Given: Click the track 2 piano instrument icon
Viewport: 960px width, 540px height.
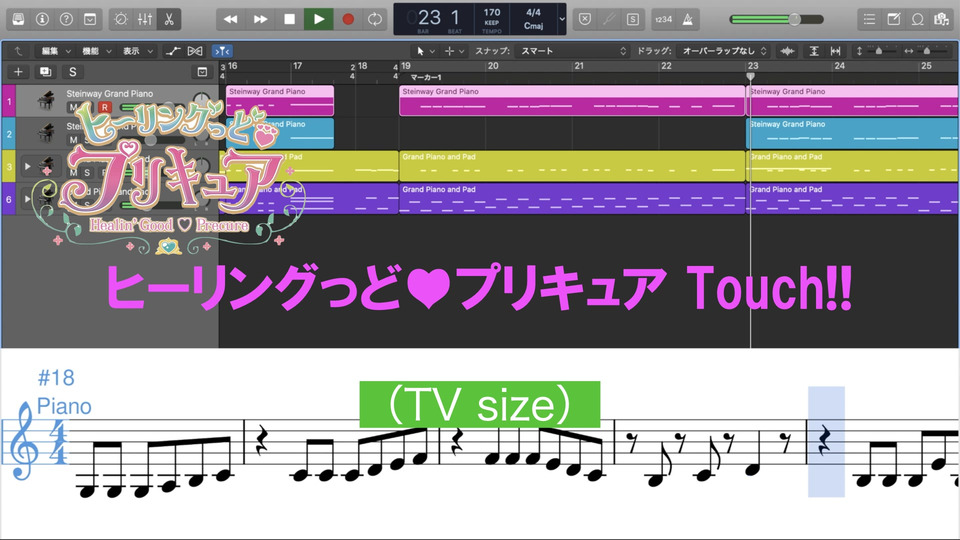Looking at the screenshot, I should pyautogui.click(x=47, y=132).
